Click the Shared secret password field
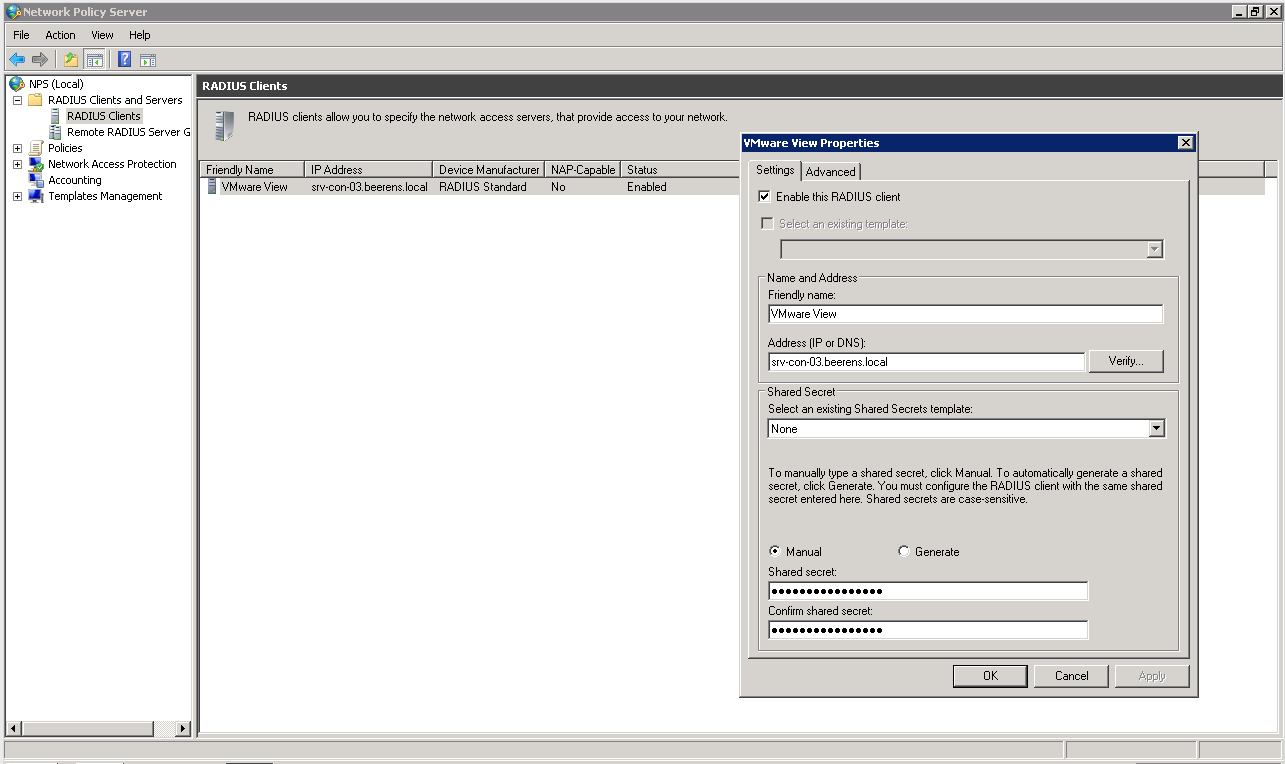1285x764 pixels. [x=927, y=591]
